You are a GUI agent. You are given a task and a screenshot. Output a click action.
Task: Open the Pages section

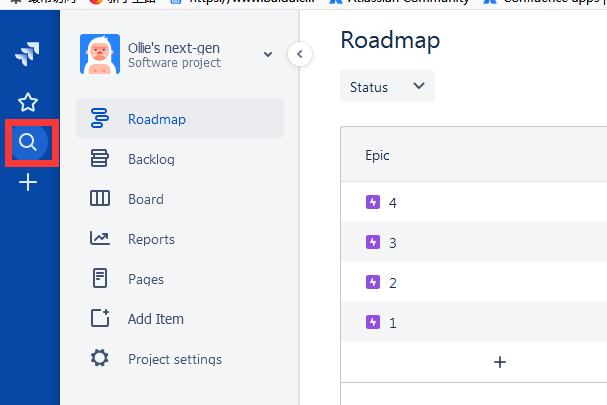coord(180,279)
